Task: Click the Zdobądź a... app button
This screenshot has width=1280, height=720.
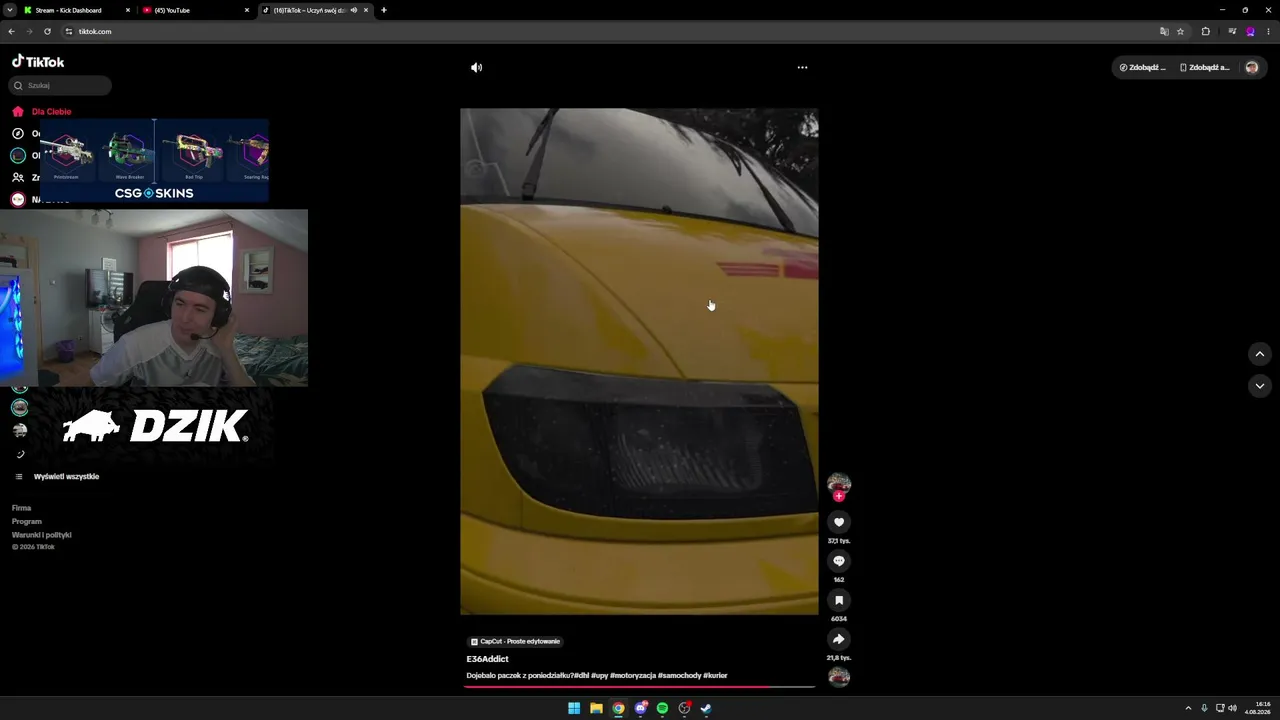Action: pyautogui.click(x=1205, y=68)
